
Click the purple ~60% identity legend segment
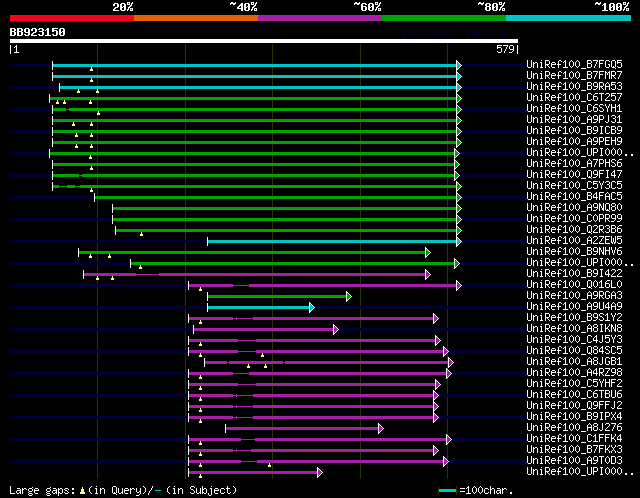pos(320,18)
